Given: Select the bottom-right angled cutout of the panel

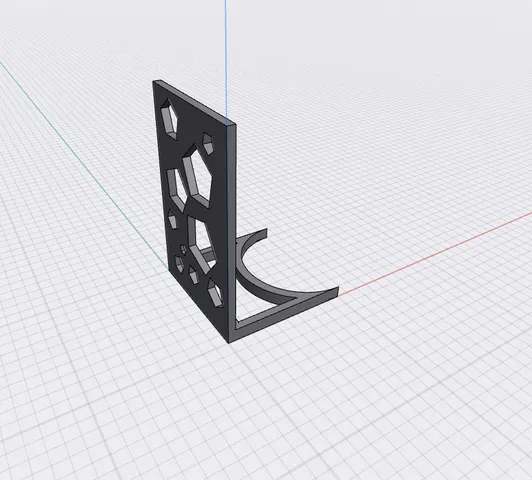Looking at the screenshot, I should click(215, 293).
